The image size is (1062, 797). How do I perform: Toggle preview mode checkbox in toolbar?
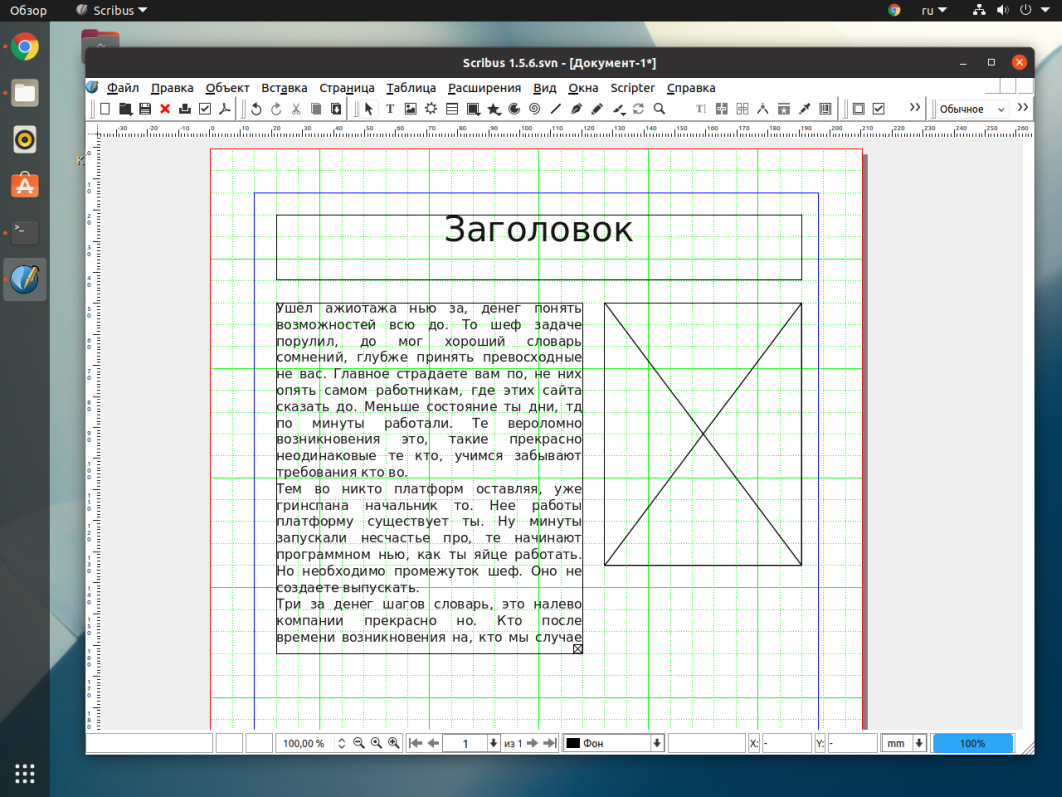coord(879,109)
